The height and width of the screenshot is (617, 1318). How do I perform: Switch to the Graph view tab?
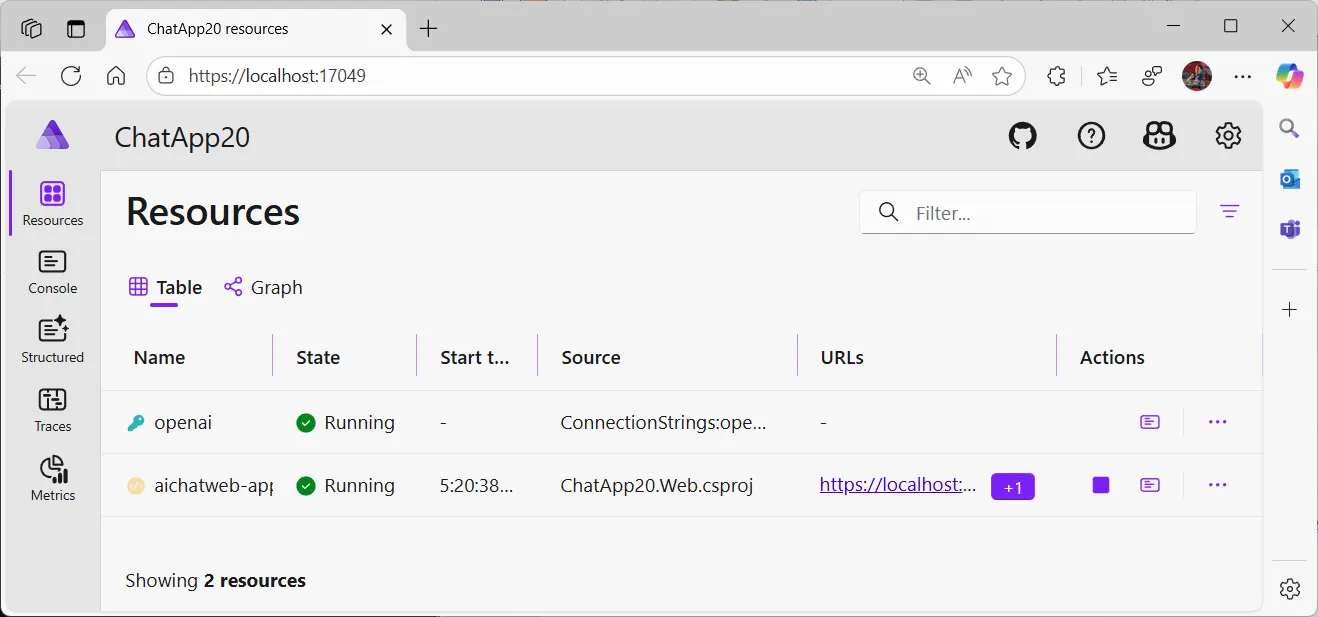click(x=264, y=287)
